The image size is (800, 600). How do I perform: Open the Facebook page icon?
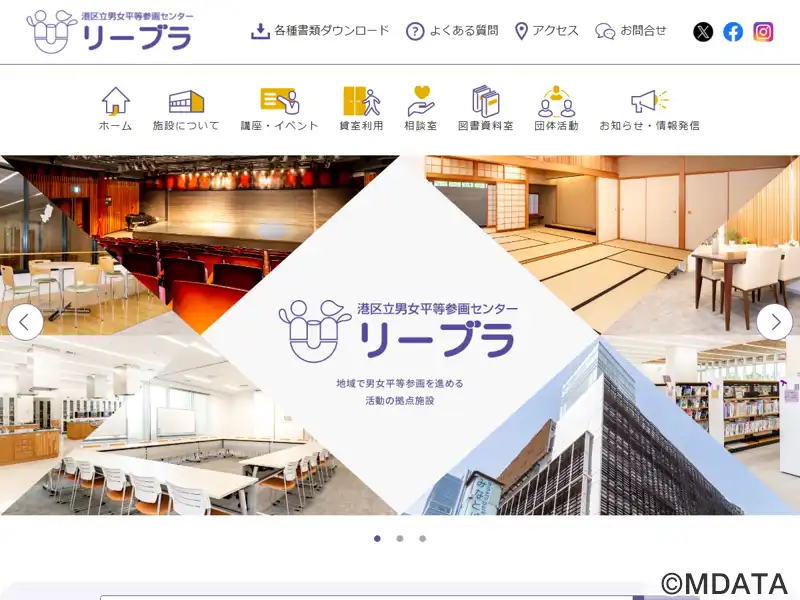coord(733,32)
